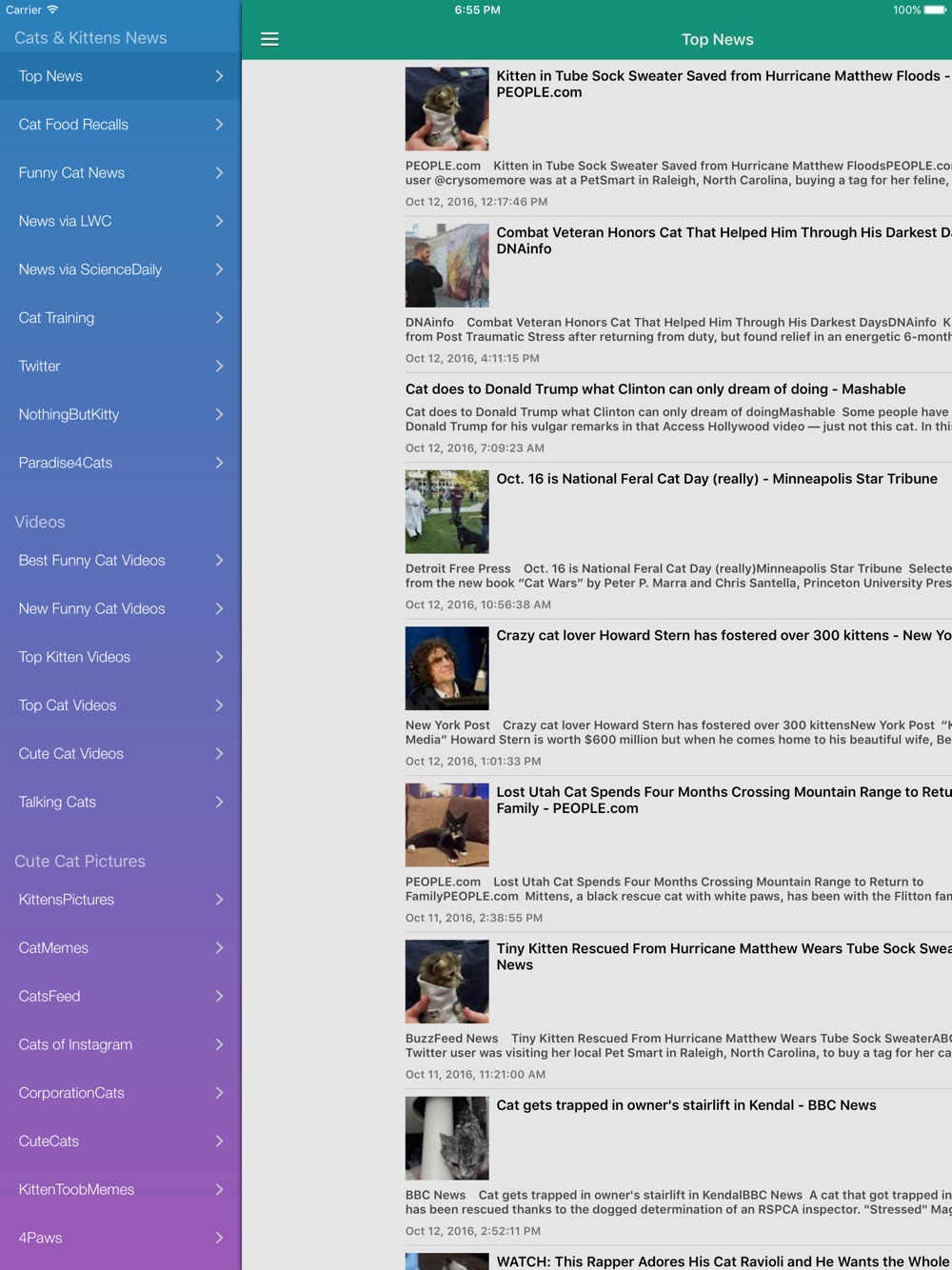This screenshot has height=1270, width=952.
Task: Open Cat gets trapped in stairlift headline
Action: click(x=686, y=1105)
